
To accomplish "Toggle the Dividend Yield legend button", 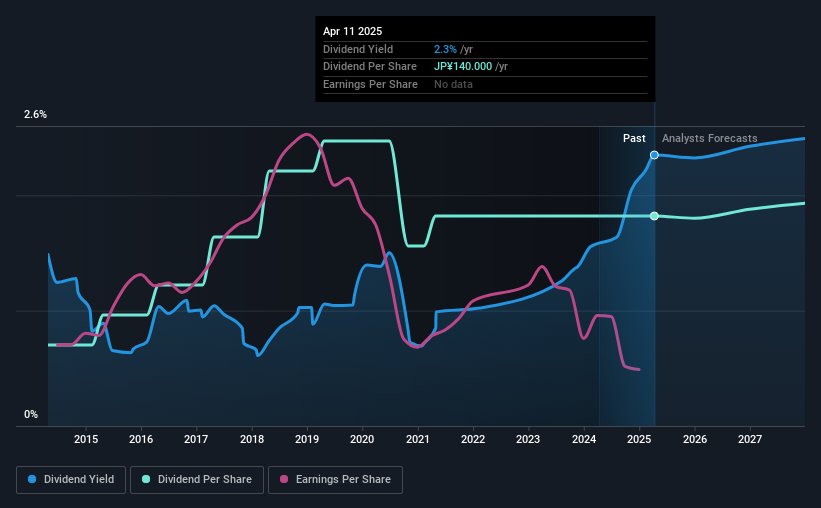I will [71, 480].
